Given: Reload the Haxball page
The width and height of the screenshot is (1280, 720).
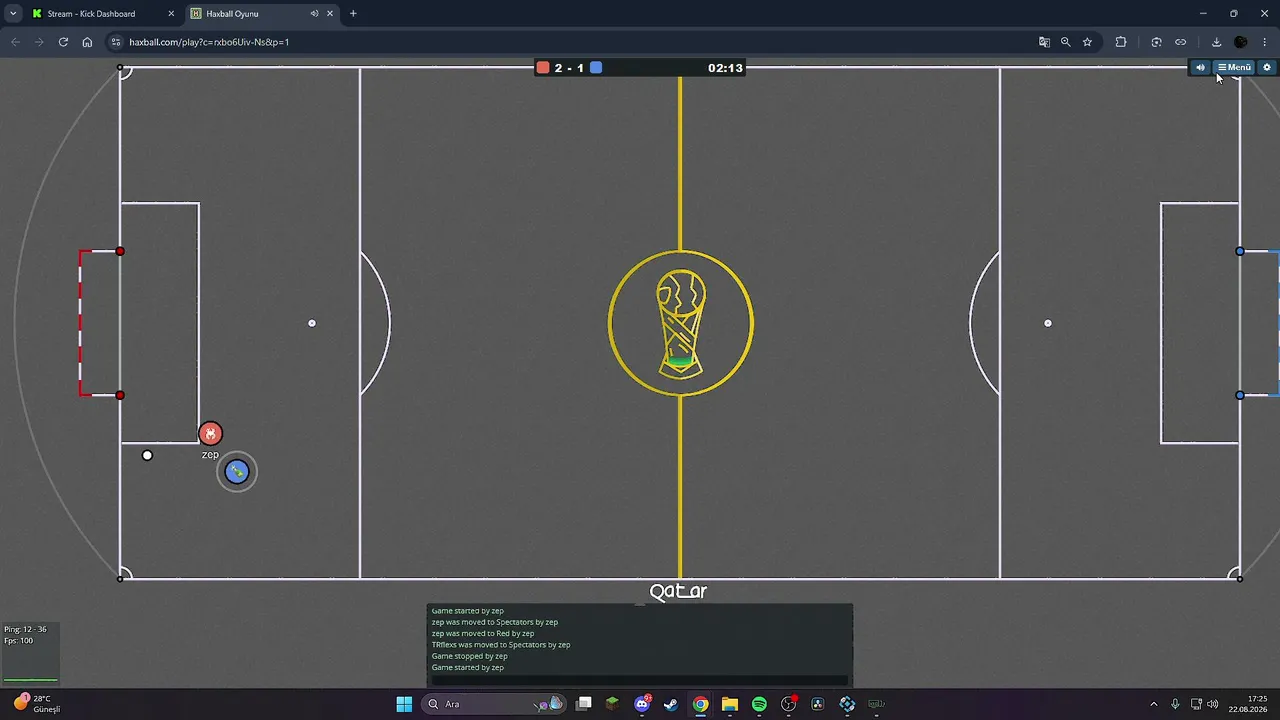Looking at the screenshot, I should pyautogui.click(x=63, y=42).
